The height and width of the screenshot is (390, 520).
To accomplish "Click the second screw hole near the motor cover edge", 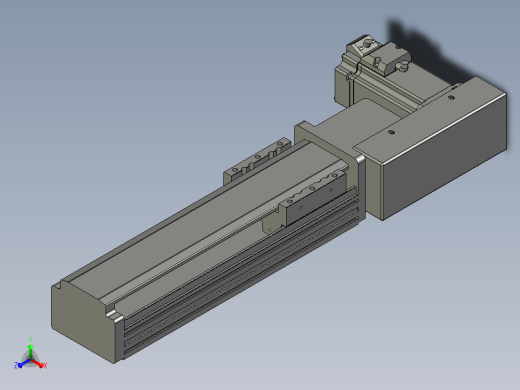I will [451, 98].
